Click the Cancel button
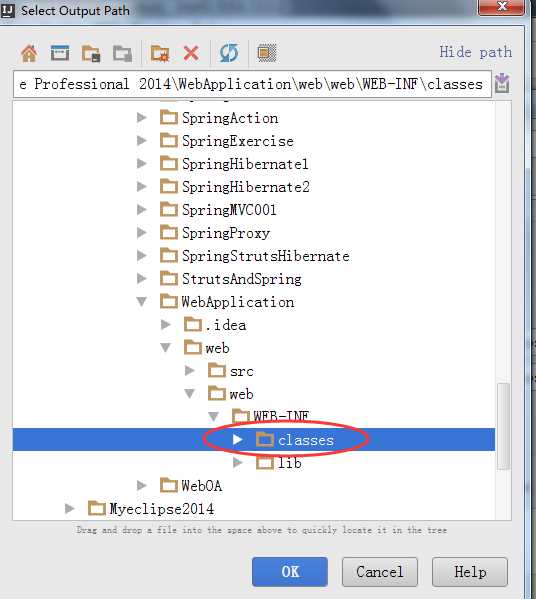The width and height of the screenshot is (536, 599). pyautogui.click(x=380, y=571)
